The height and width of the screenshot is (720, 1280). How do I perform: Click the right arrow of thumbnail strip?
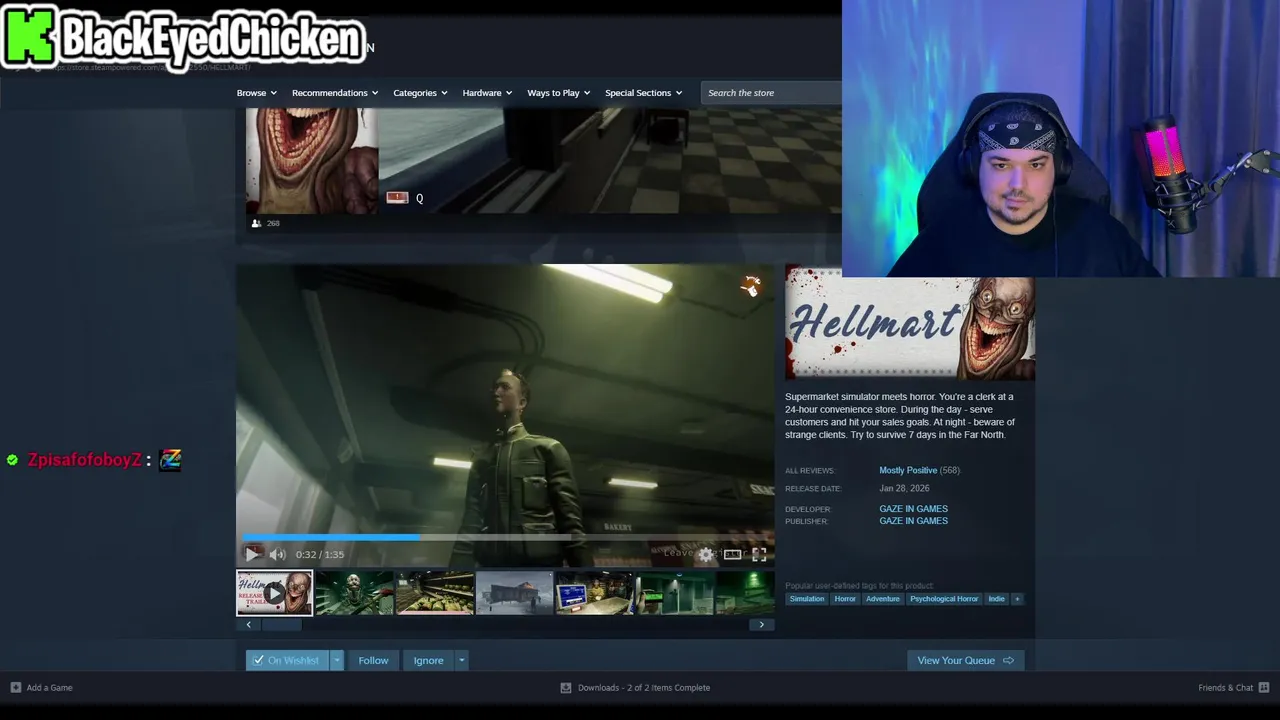pyautogui.click(x=762, y=625)
